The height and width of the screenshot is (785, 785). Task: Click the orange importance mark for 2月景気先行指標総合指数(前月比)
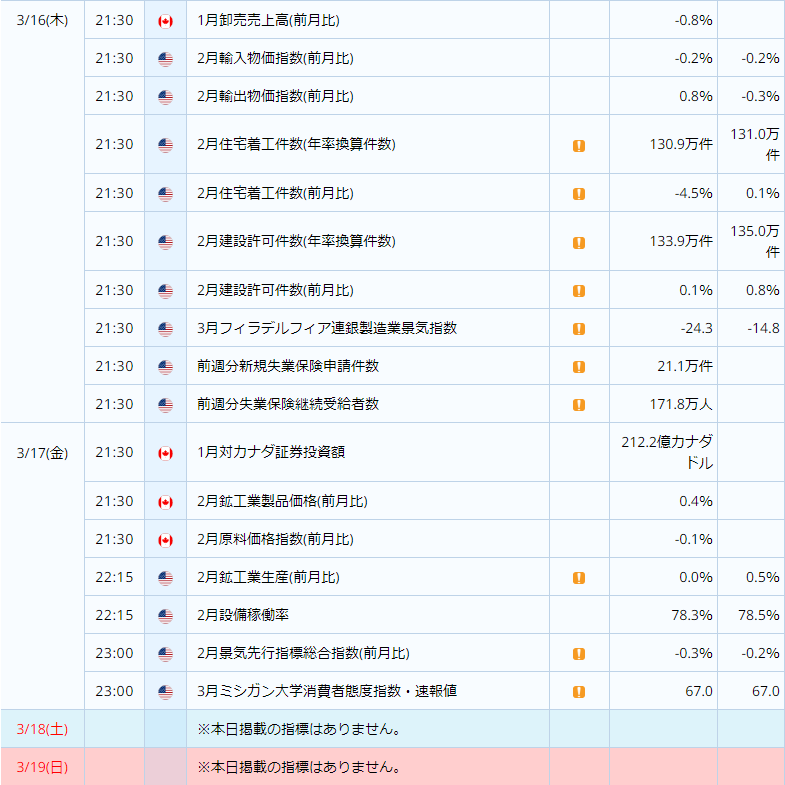click(579, 654)
